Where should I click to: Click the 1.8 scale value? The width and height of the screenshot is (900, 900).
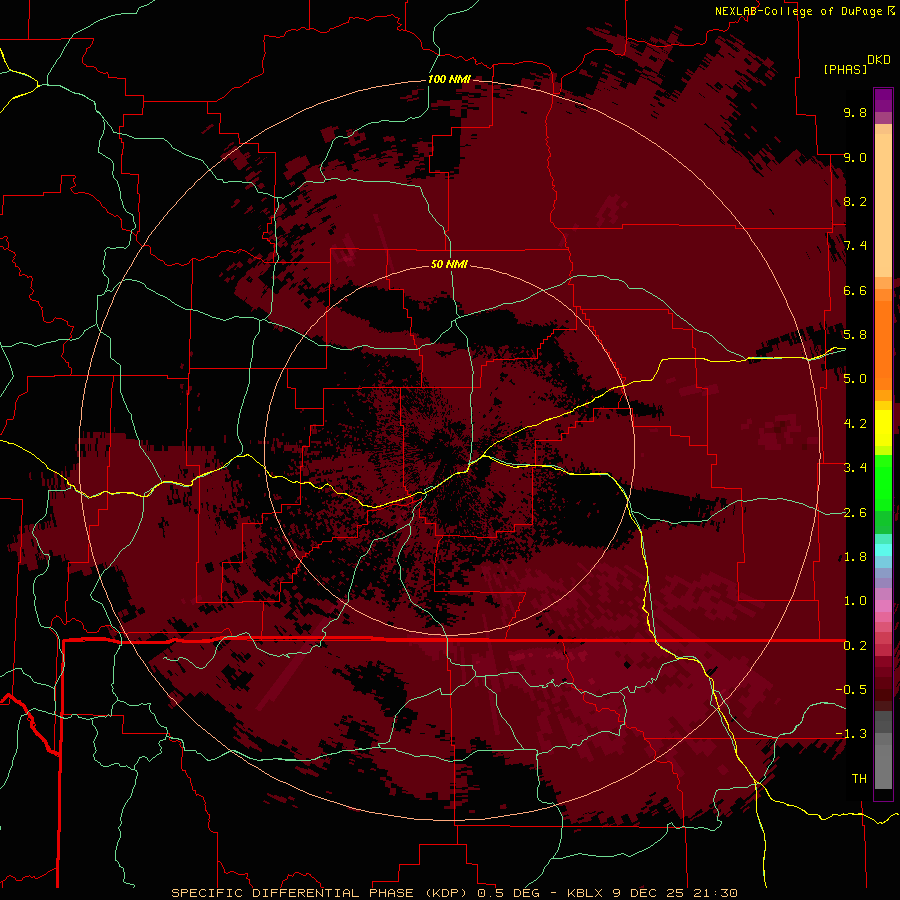click(x=855, y=557)
